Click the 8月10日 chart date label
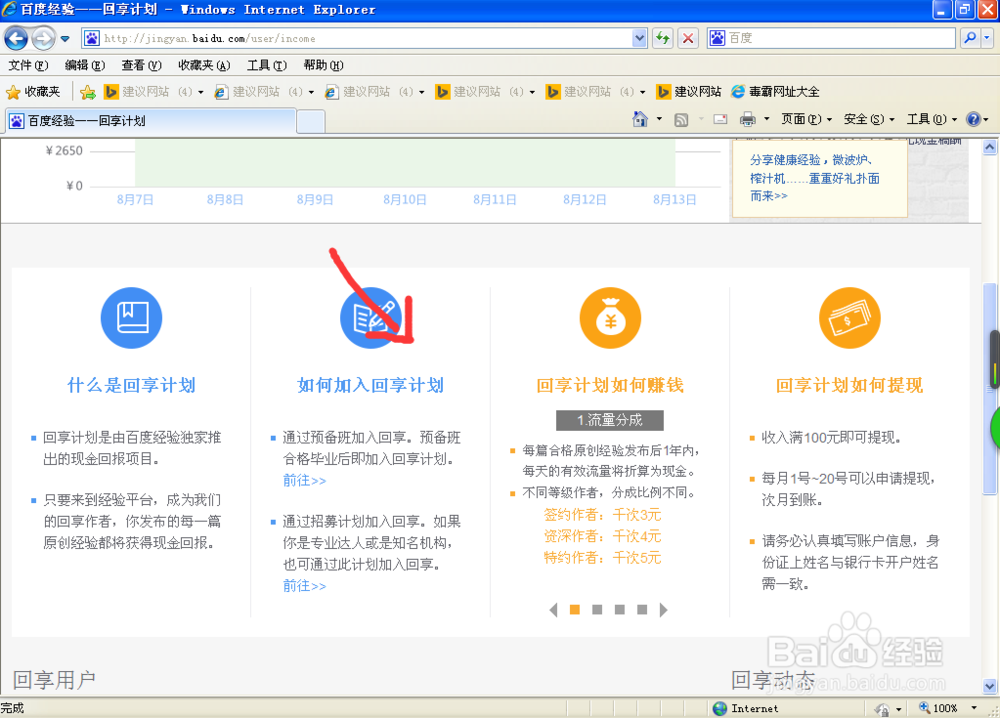The width and height of the screenshot is (1000, 718). pyautogui.click(x=405, y=200)
